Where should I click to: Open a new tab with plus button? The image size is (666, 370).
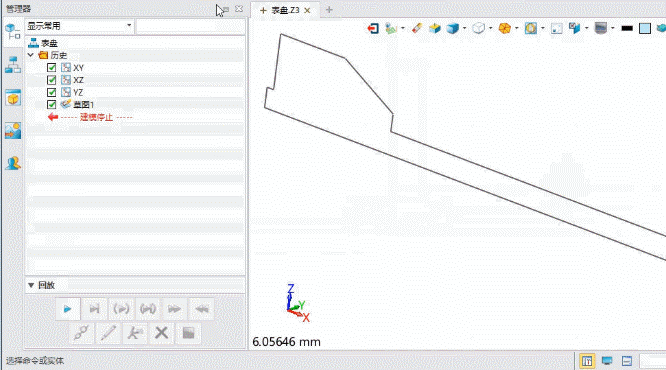329,10
